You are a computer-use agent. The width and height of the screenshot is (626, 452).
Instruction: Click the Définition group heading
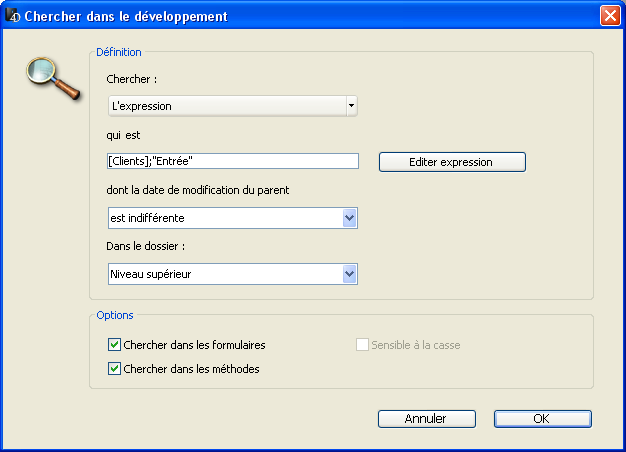[119, 51]
